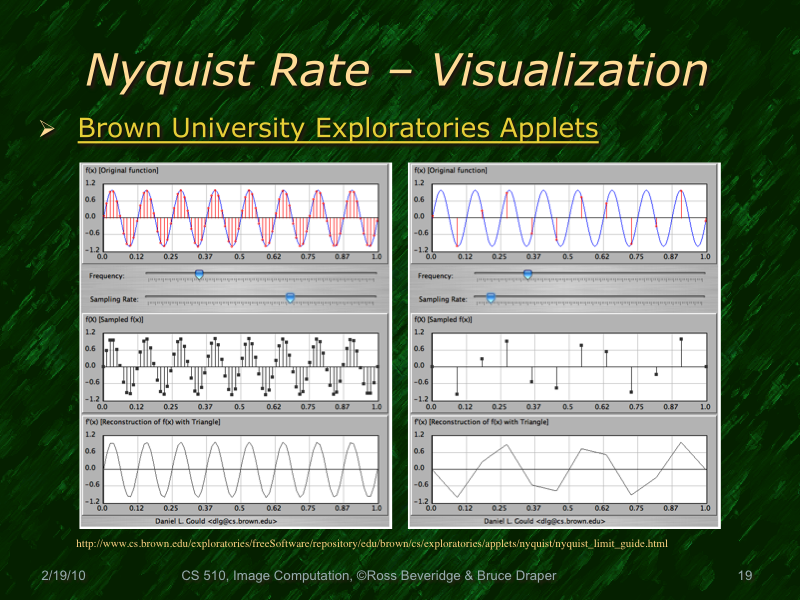800x600 pixels.
Task: Click the Frequency label in the left applet
Action: click(110, 277)
